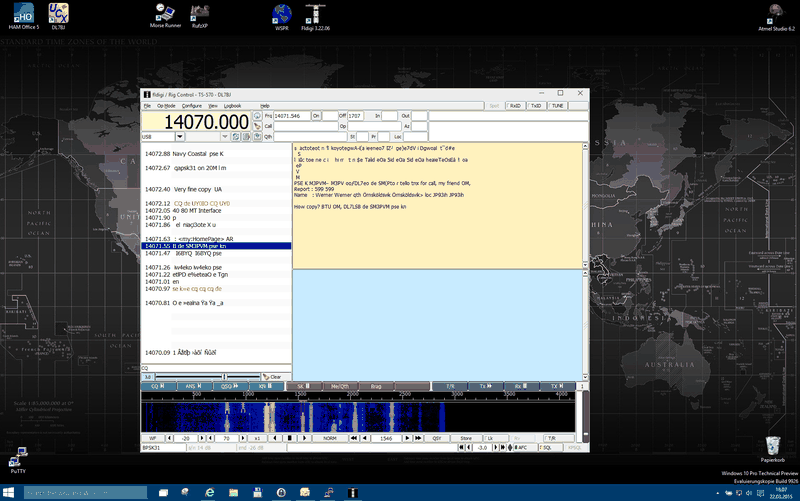This screenshot has height=501, width=800.
Task: Toggle the TUNE button
Action: tap(557, 106)
